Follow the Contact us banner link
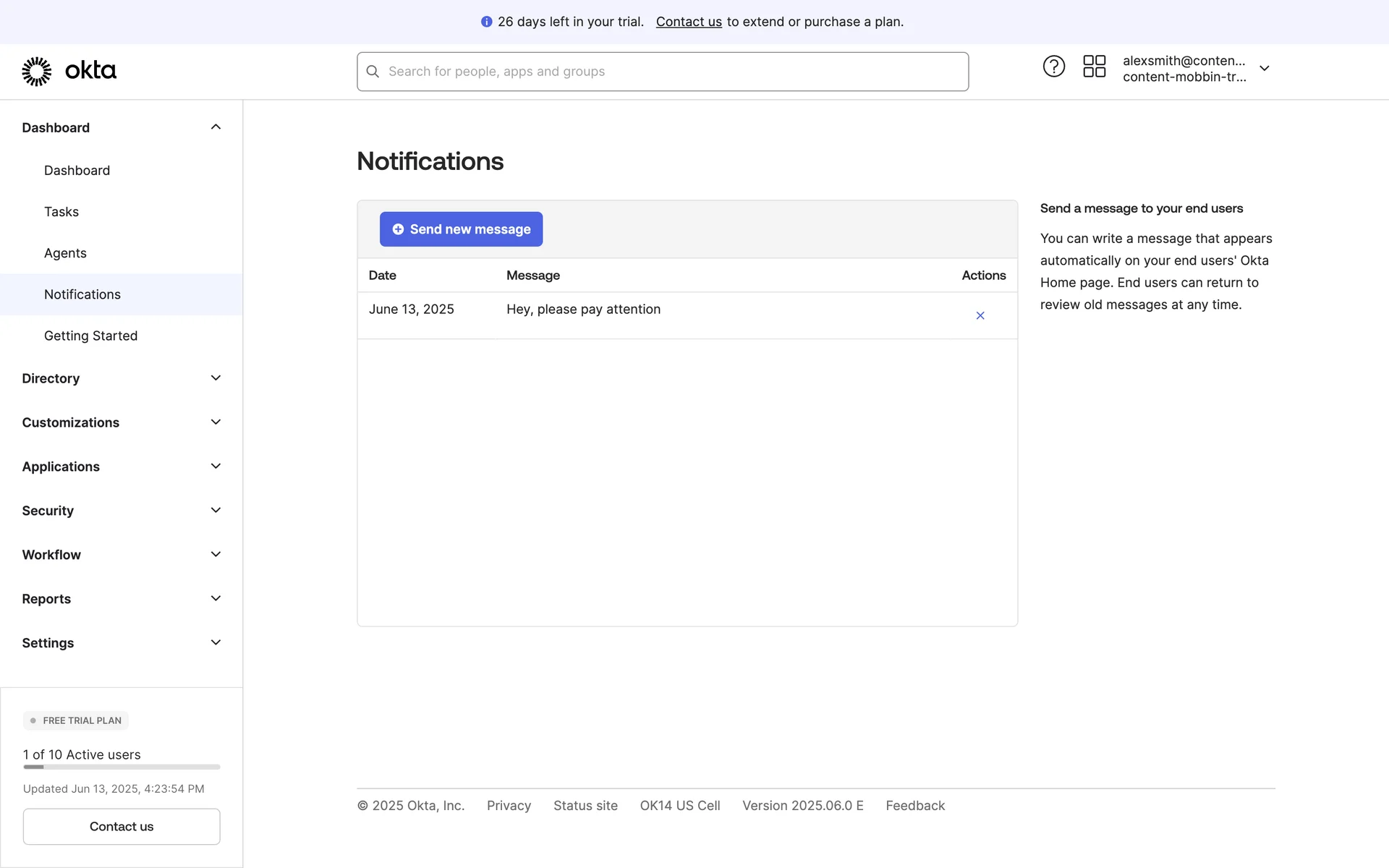Viewport: 1389px width, 868px height. tap(688, 22)
